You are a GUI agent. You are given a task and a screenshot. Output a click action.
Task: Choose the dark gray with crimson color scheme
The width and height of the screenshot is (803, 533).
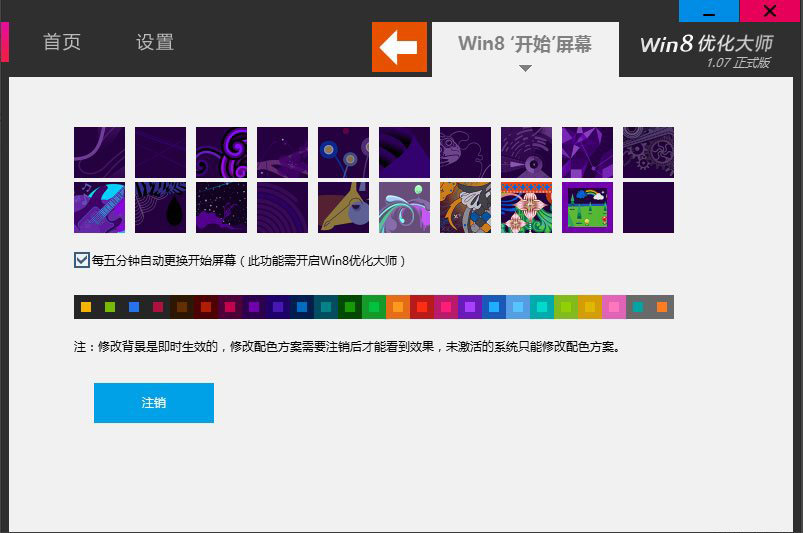[158, 307]
